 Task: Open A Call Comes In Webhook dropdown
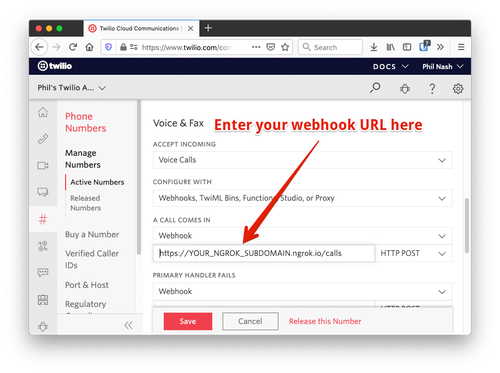pyautogui.click(x=302, y=236)
